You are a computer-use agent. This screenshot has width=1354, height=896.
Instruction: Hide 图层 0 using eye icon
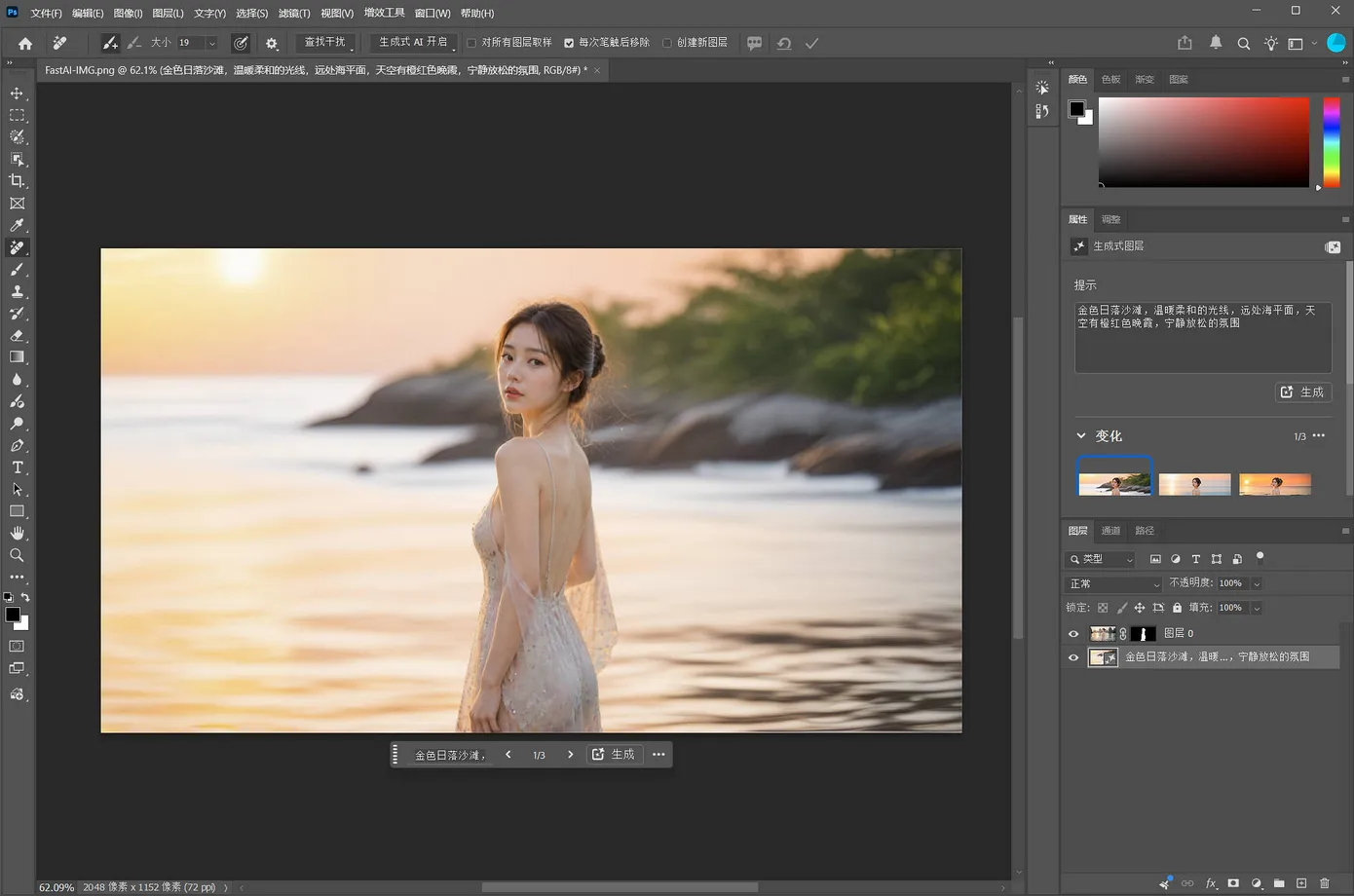(x=1073, y=634)
